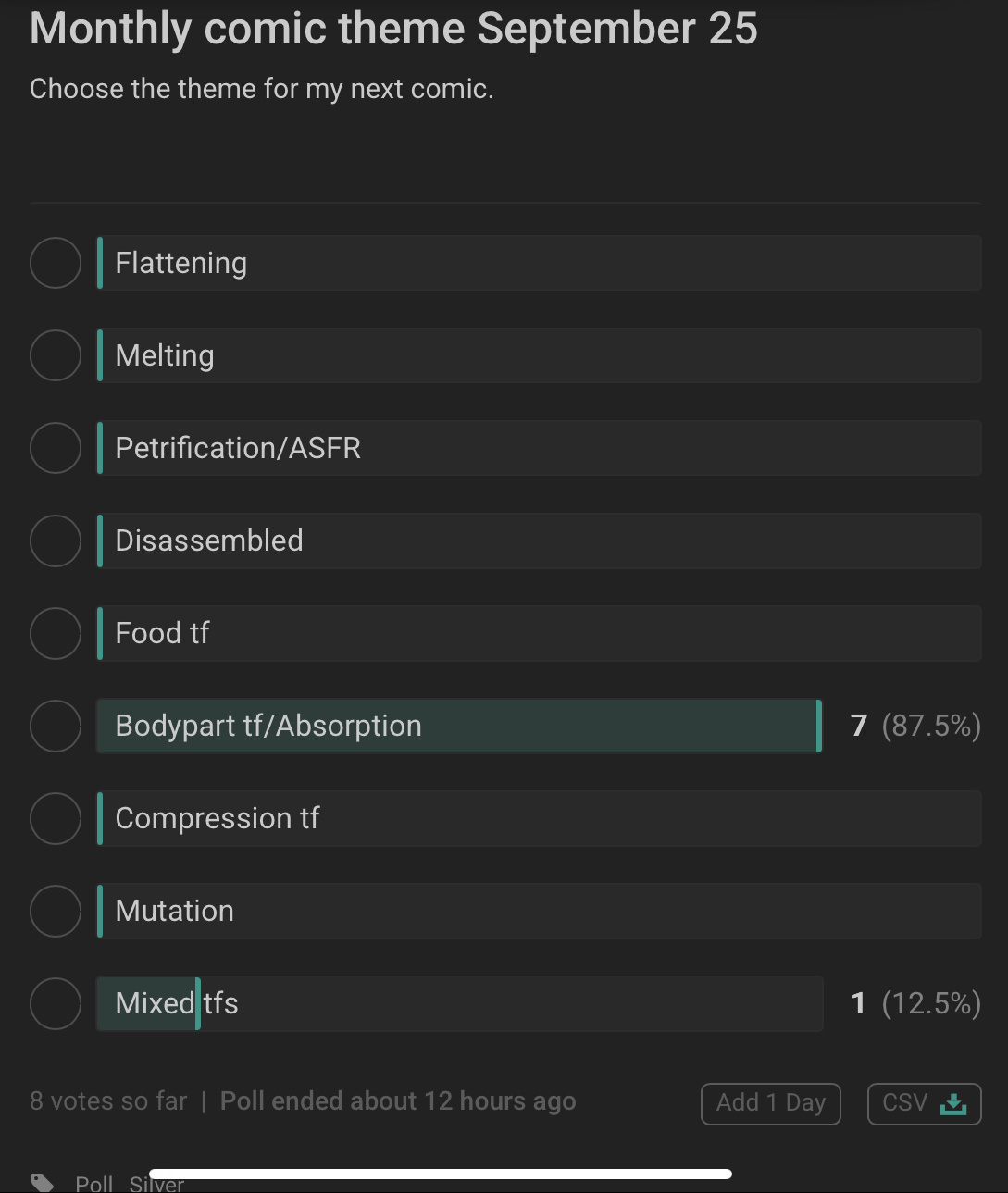
Task: Pick the Food tf radio button
Action: coord(56,633)
